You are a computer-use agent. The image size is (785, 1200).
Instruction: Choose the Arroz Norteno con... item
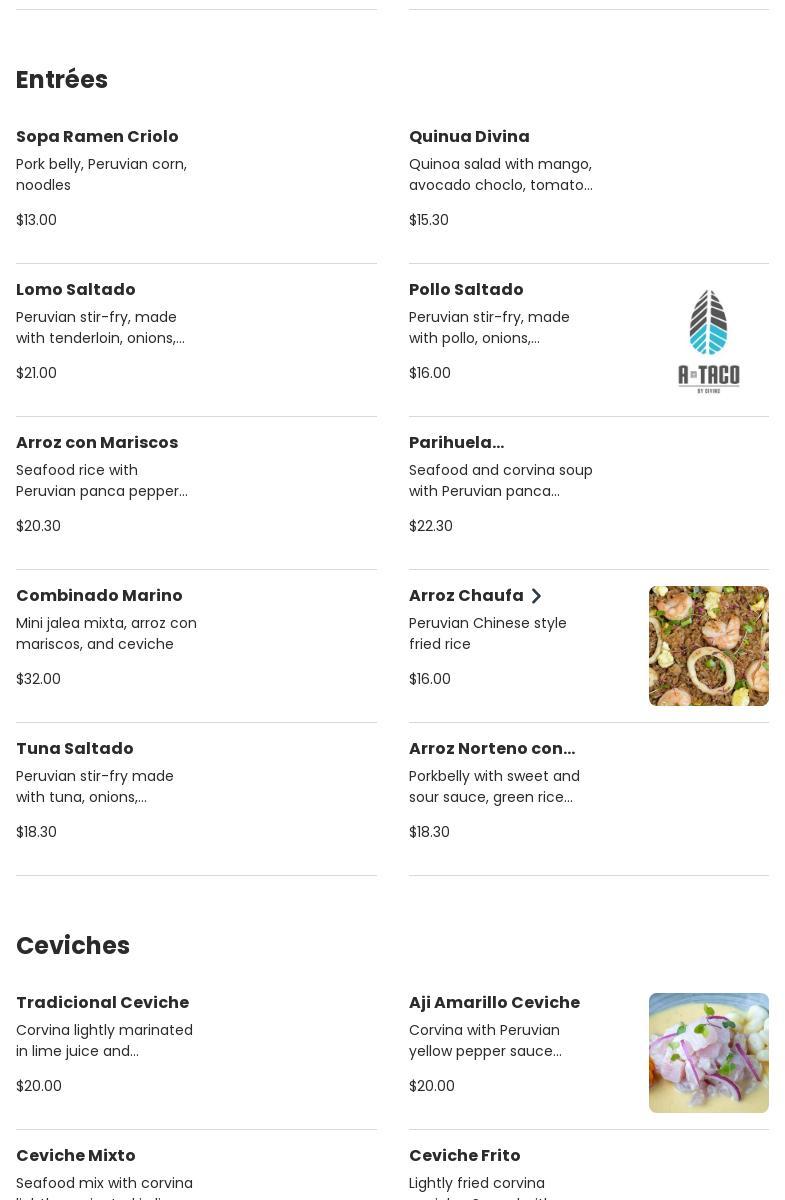[492, 749]
